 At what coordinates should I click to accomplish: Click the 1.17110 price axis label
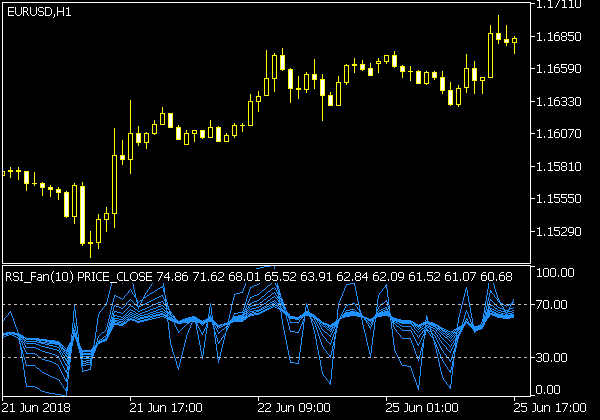coord(559,5)
